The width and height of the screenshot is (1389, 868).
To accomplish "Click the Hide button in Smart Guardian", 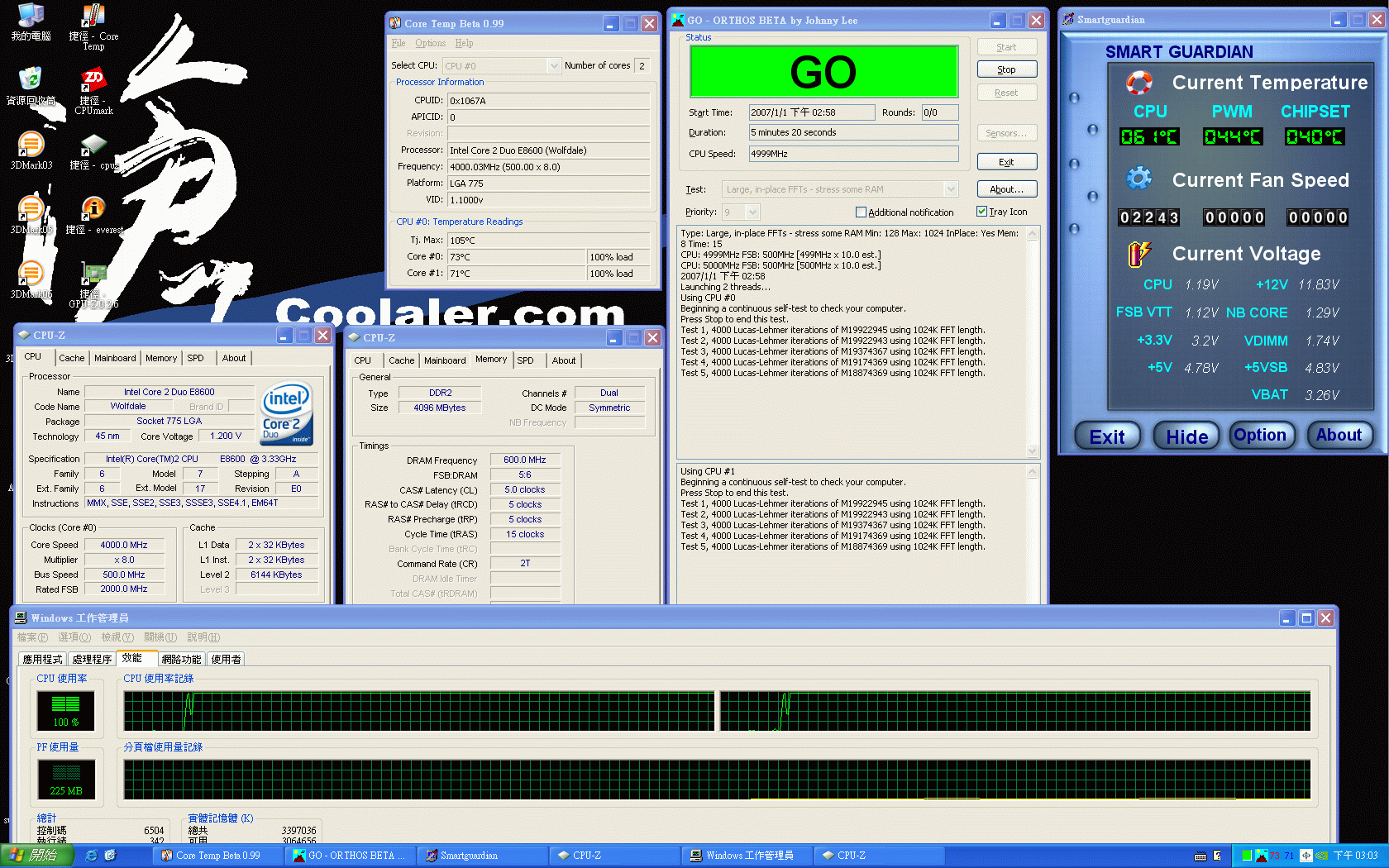I will click(1186, 436).
